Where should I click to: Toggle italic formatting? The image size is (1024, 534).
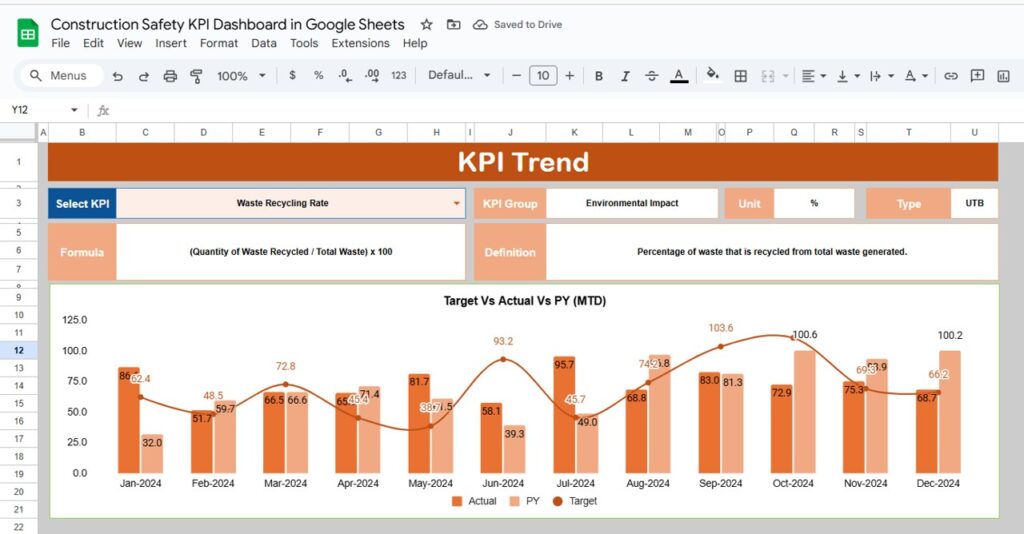click(x=625, y=76)
